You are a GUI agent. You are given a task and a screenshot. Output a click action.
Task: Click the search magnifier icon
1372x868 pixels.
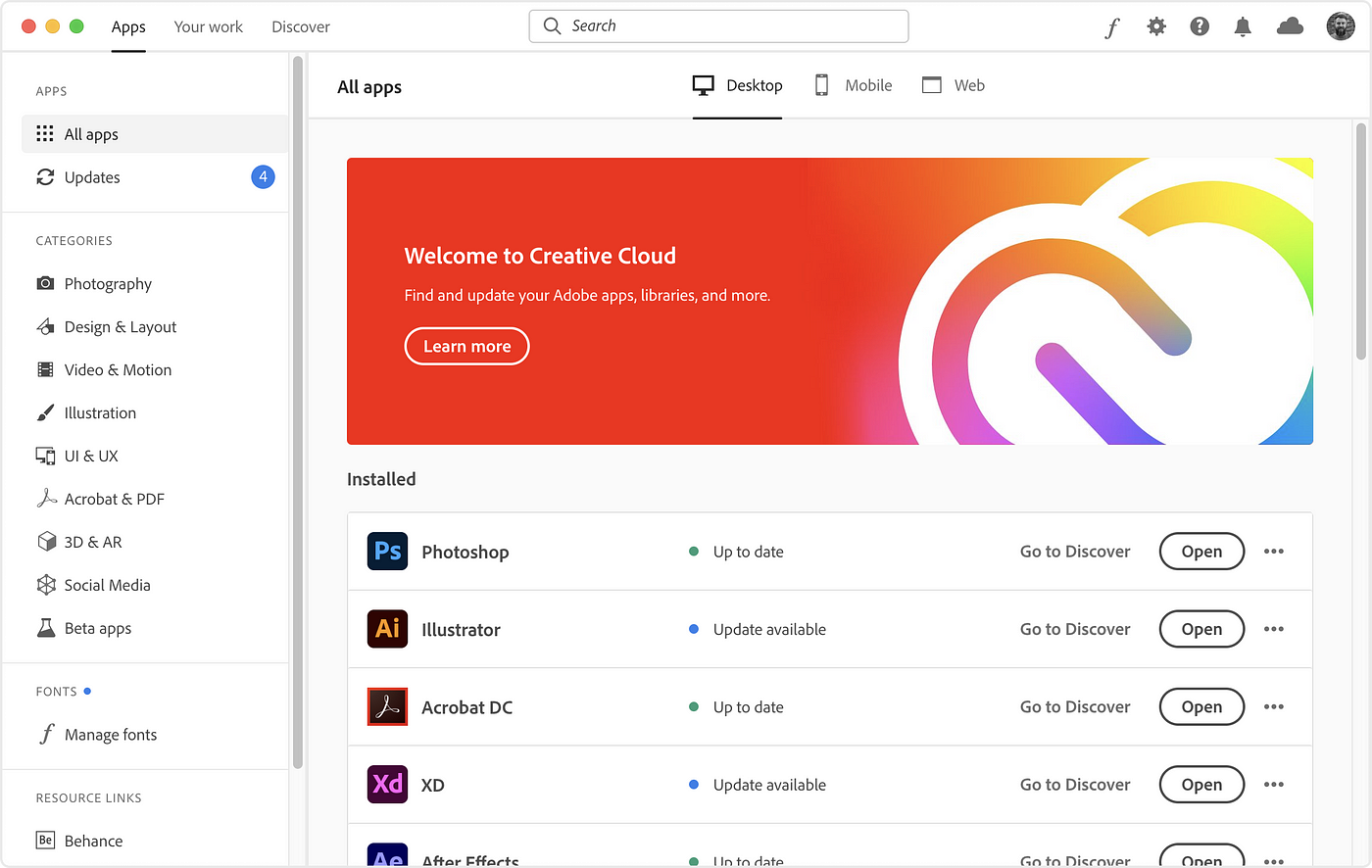click(553, 26)
